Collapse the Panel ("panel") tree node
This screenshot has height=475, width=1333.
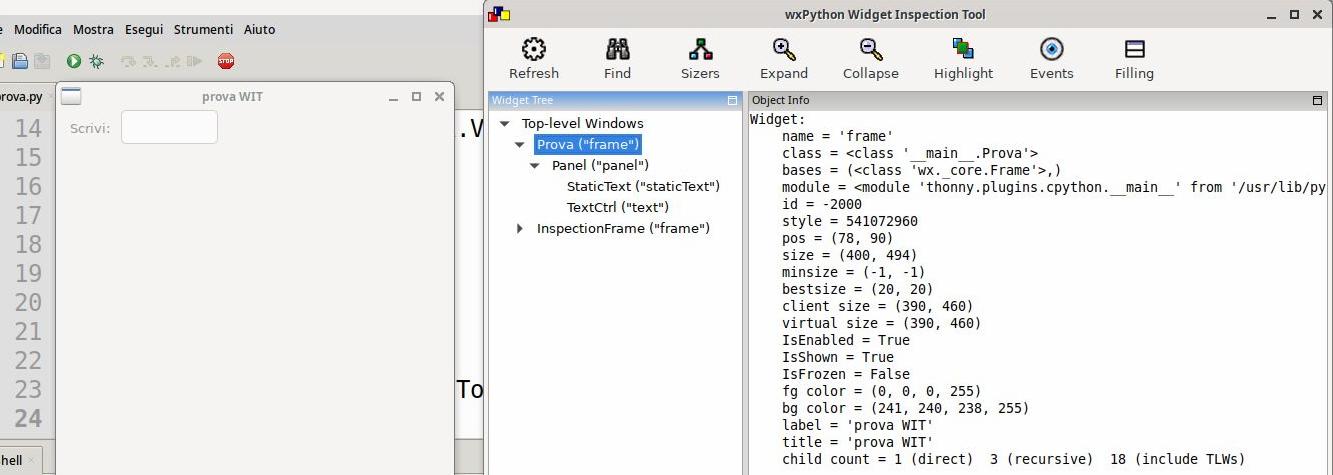coord(535,166)
